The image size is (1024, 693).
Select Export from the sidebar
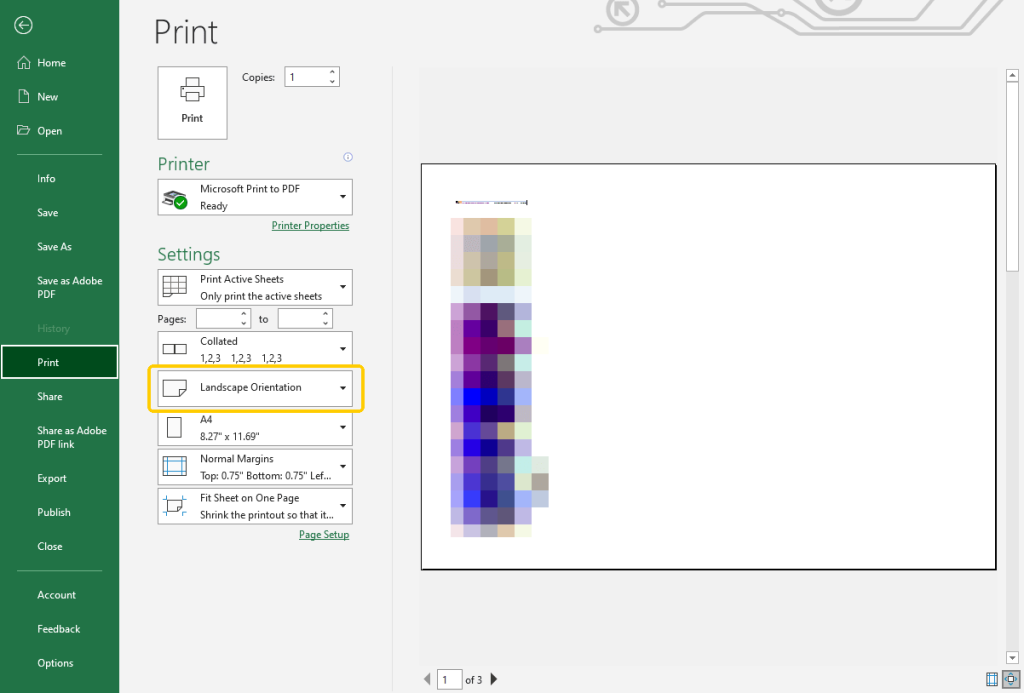click(52, 478)
